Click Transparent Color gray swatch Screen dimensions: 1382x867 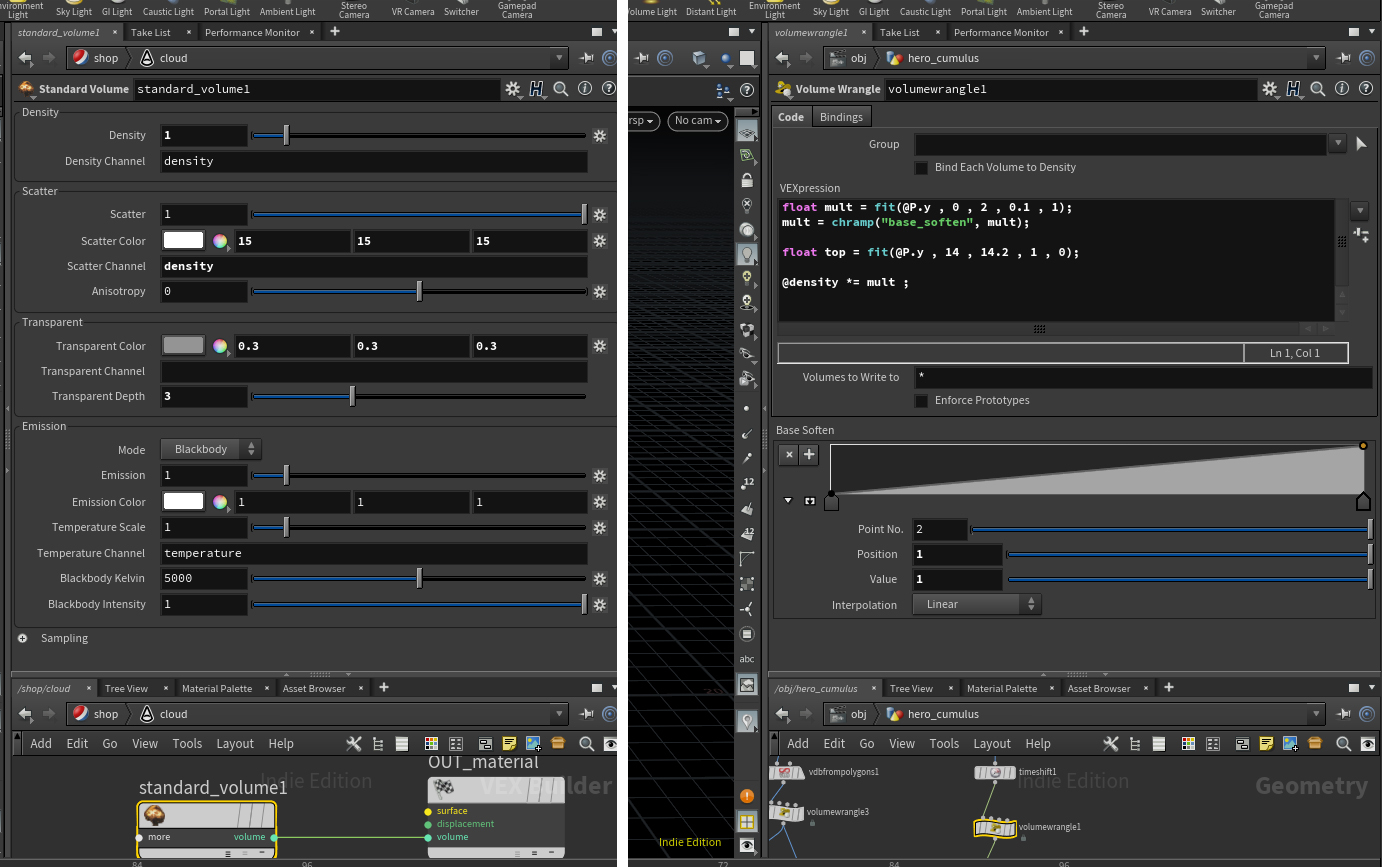184,346
